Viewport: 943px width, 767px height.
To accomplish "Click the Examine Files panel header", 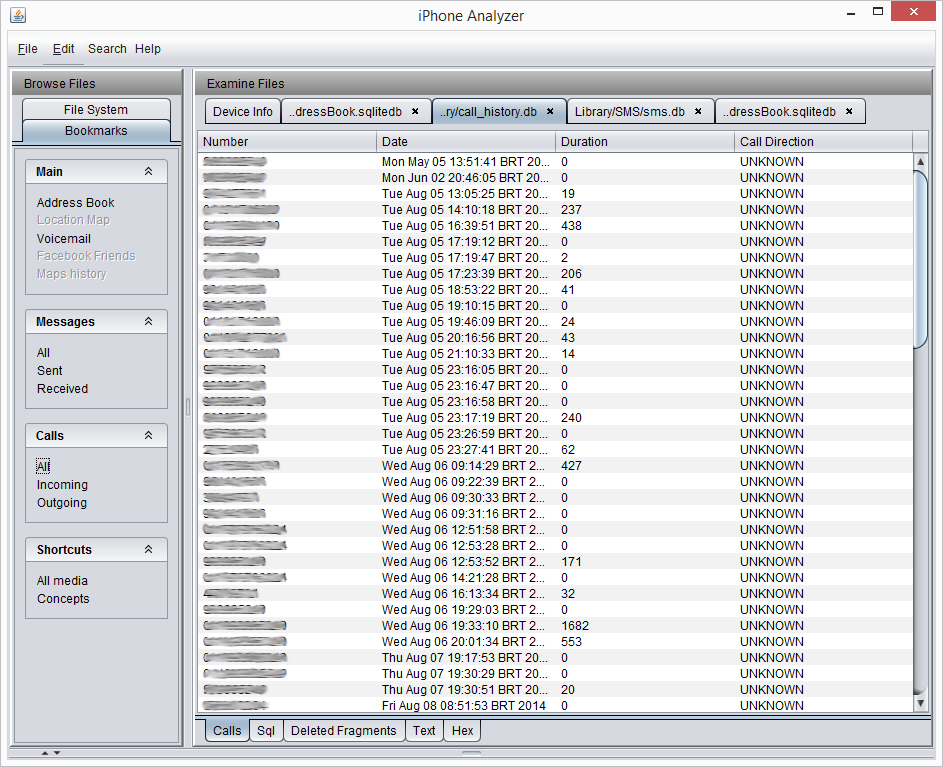I will click(x=563, y=83).
